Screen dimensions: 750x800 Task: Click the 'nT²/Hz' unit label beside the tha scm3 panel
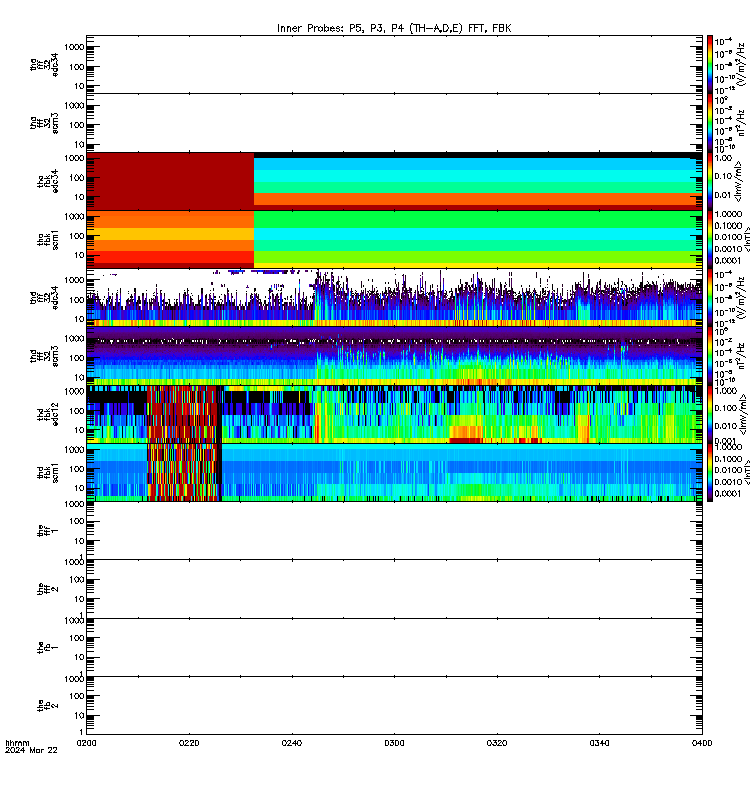point(740,123)
